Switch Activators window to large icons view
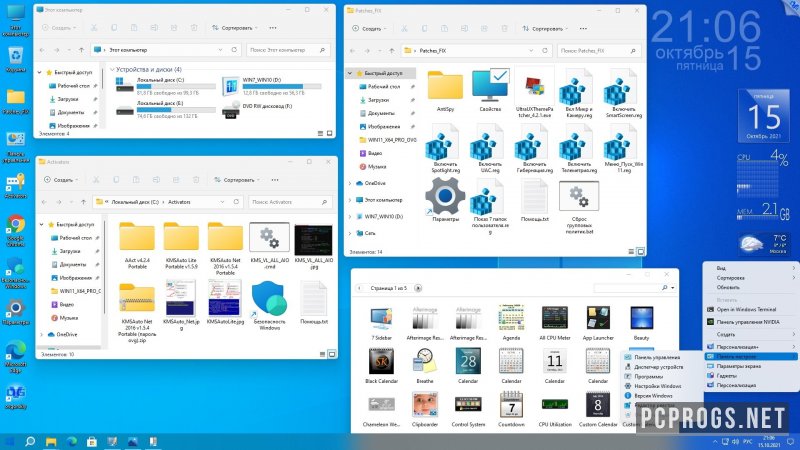Screen dimensions: 800x450 tap(332, 354)
